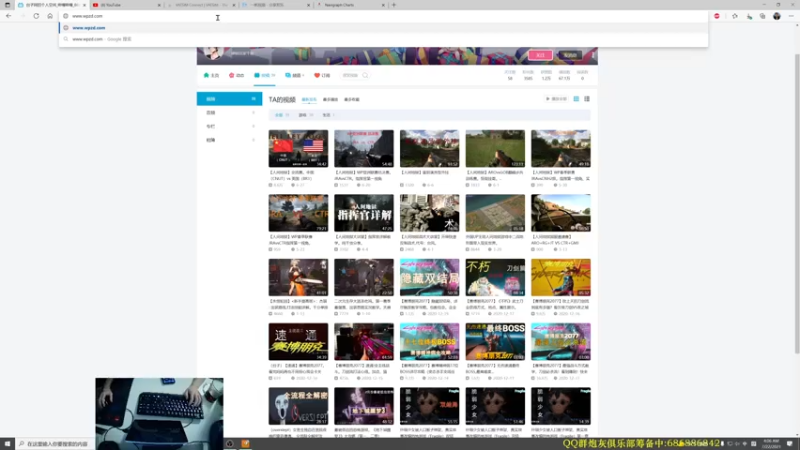The image size is (800, 450).
Task: Open the dynamics tab with pink icon
Action: (237, 75)
